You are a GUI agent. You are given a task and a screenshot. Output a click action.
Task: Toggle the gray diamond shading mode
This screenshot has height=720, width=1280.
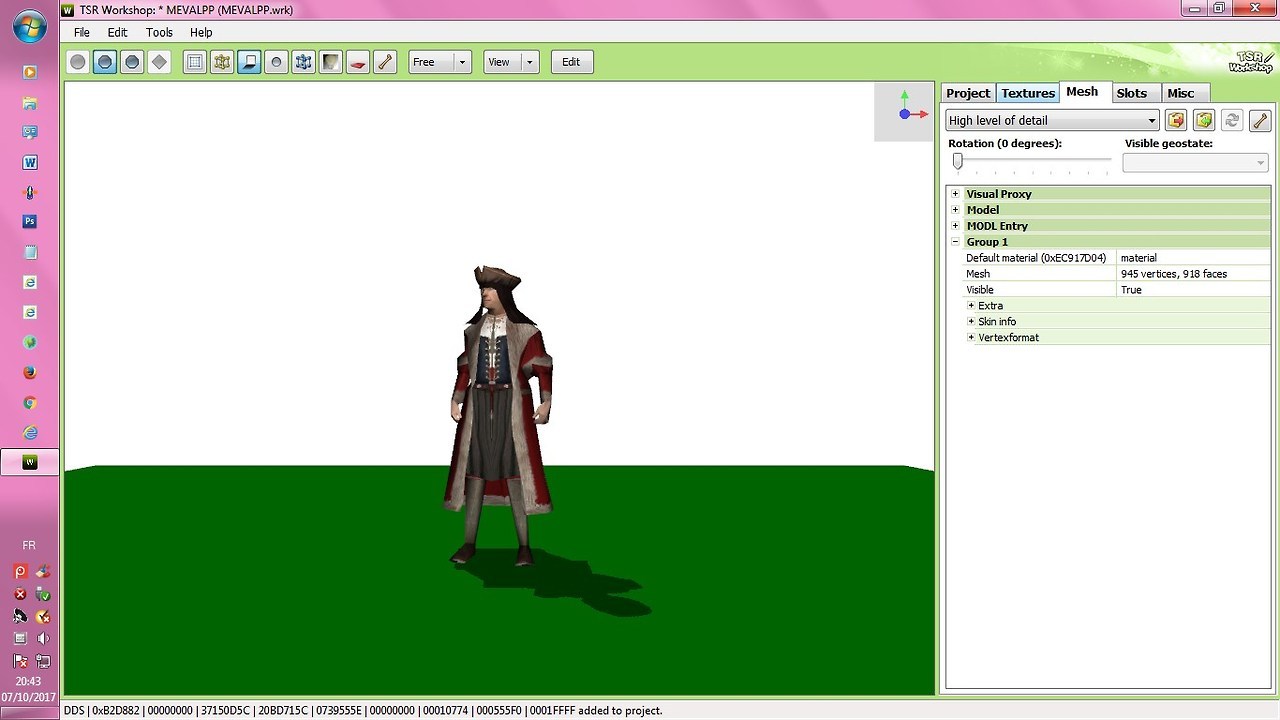159,62
